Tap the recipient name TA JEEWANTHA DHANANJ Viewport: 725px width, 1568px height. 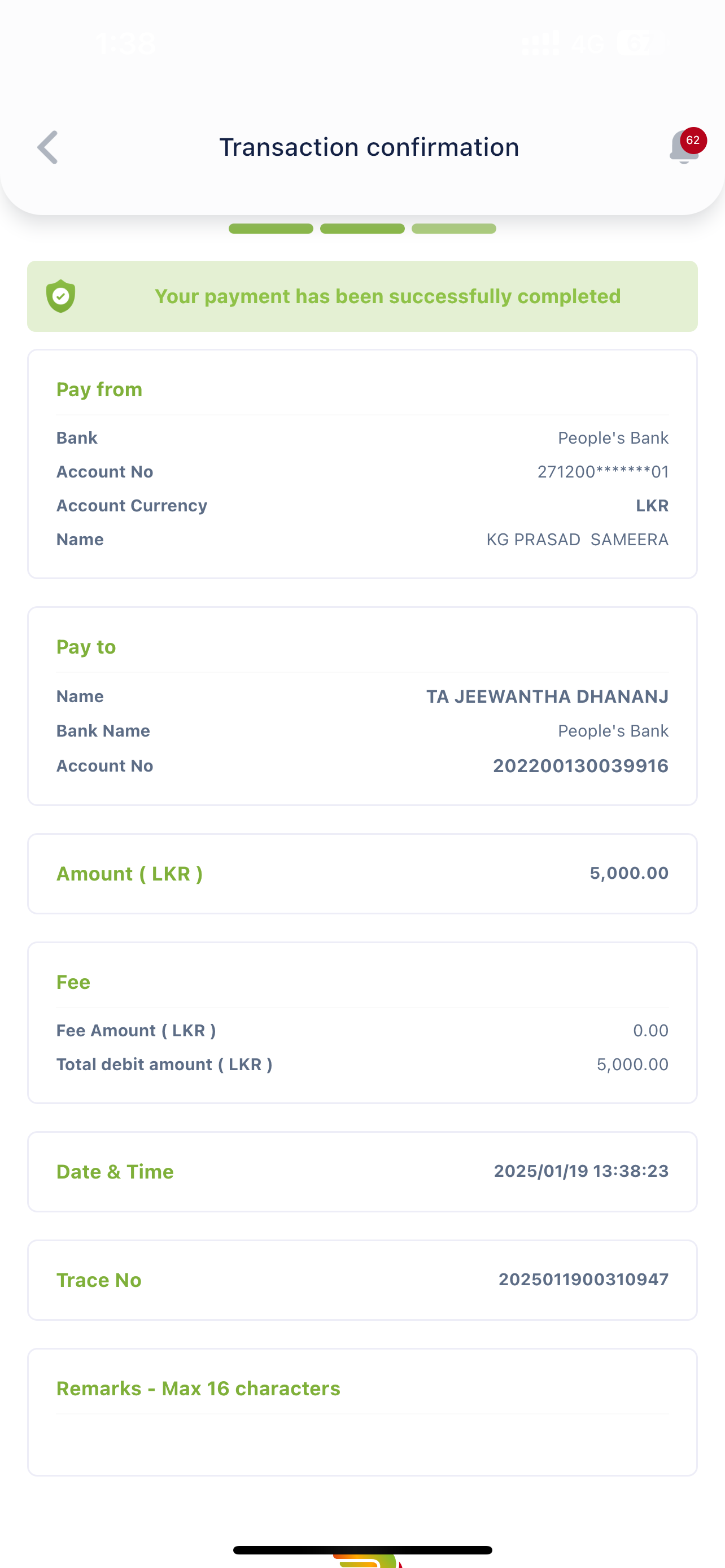click(x=547, y=697)
